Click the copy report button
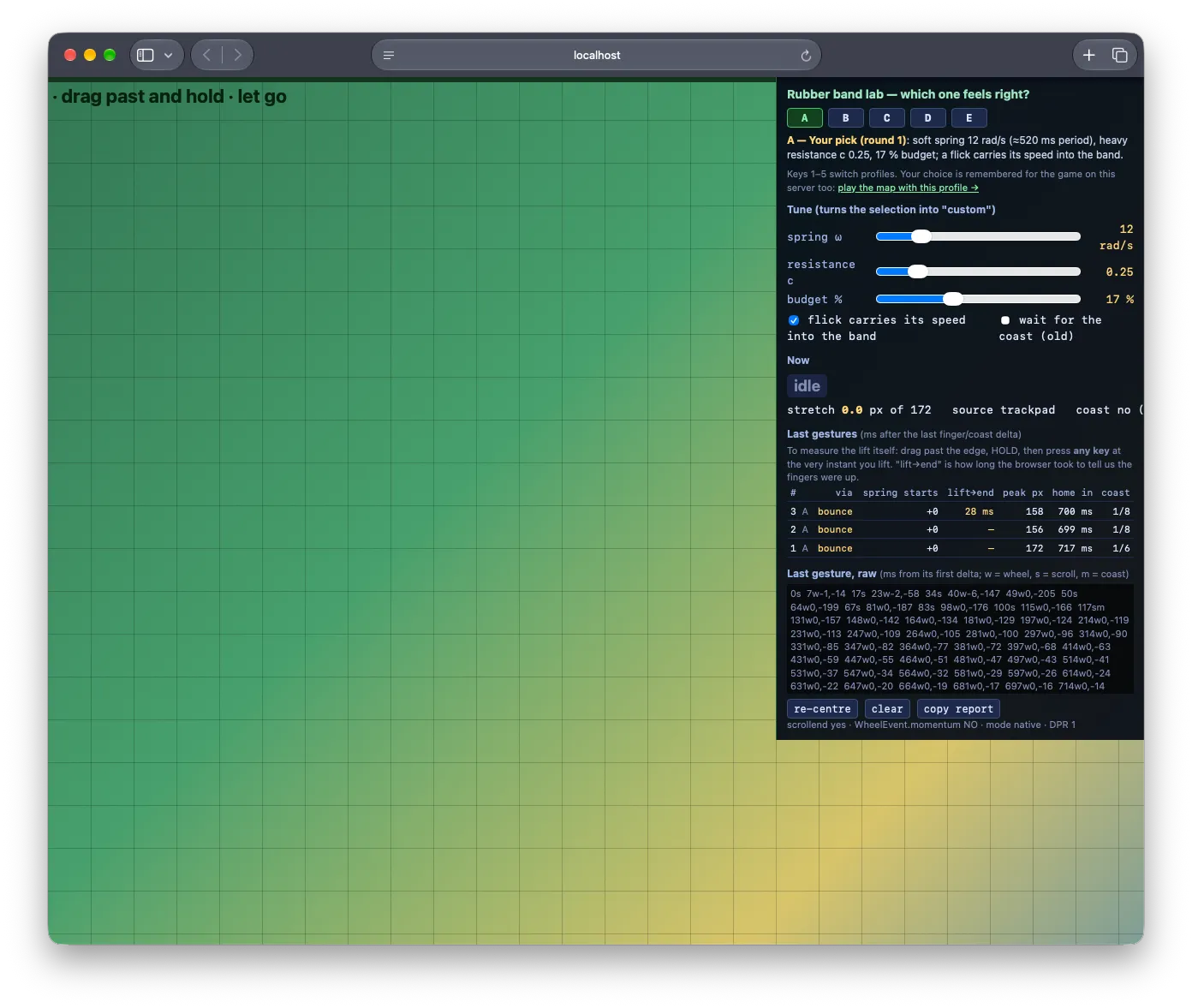The height and width of the screenshot is (1008, 1192). tap(958, 709)
